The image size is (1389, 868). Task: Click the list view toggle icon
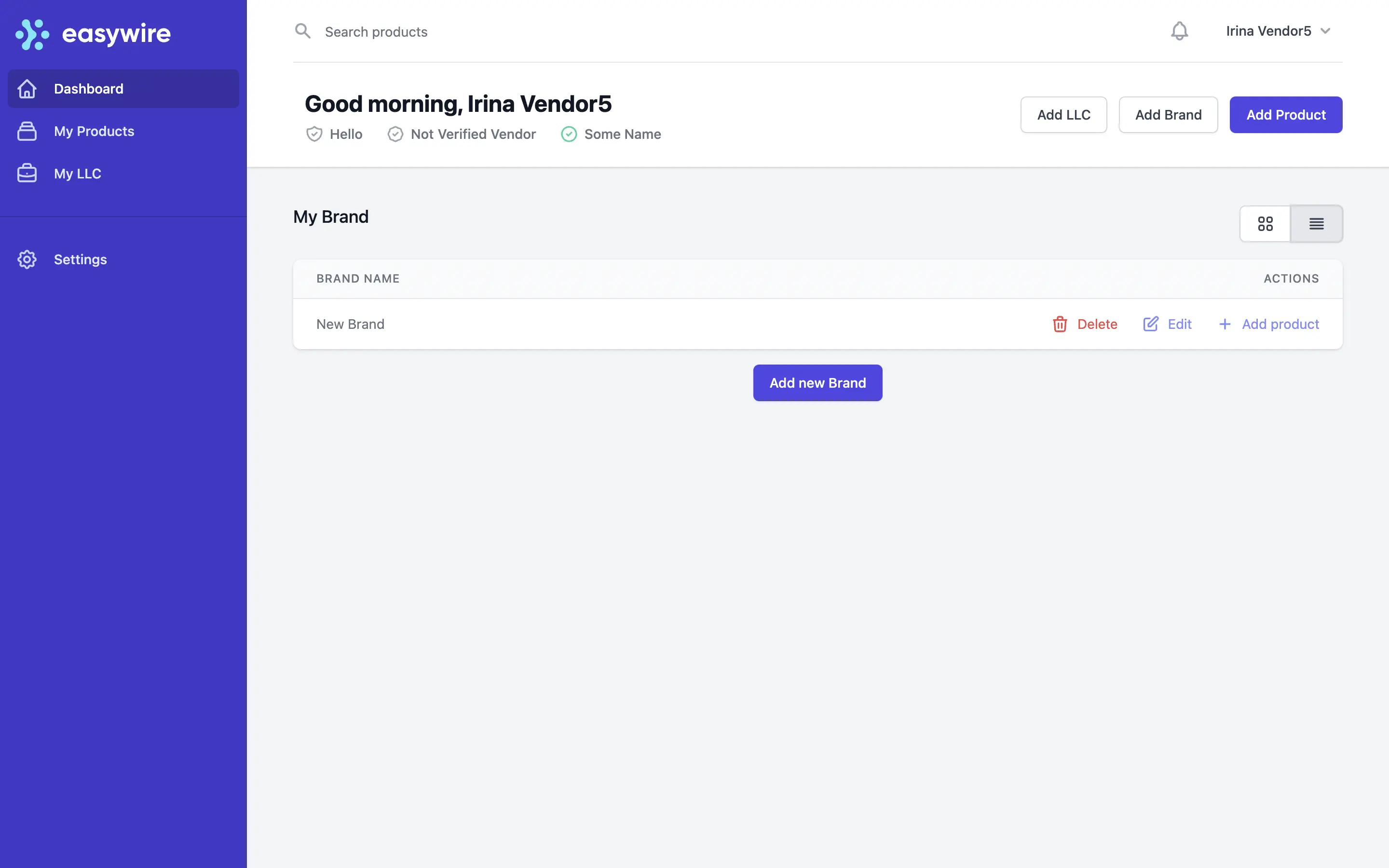point(1316,223)
